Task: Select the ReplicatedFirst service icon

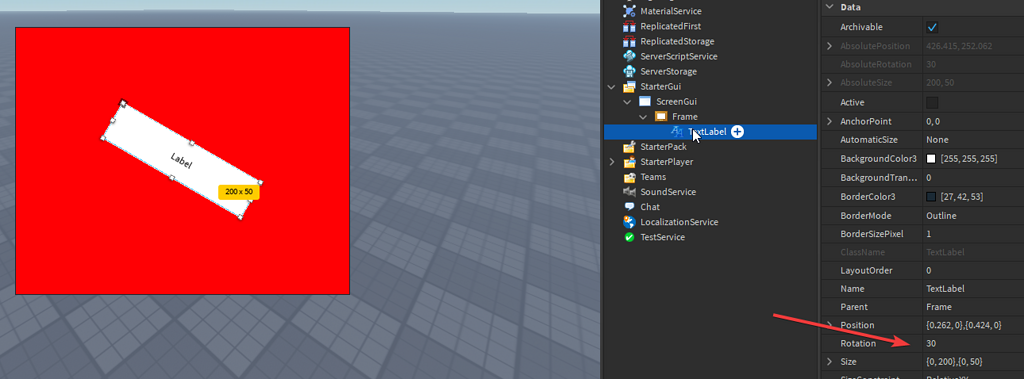Action: [629, 26]
